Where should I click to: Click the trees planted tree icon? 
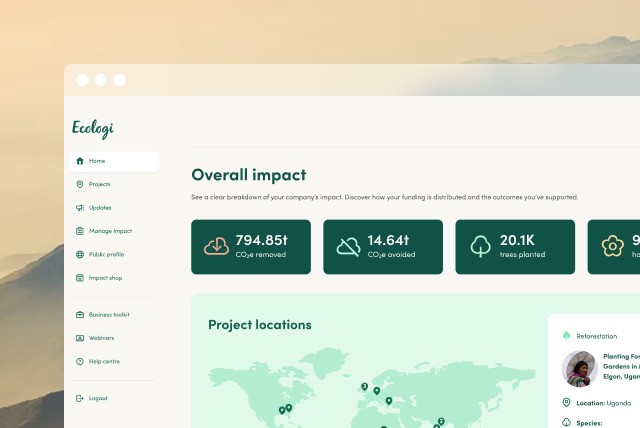pos(480,246)
